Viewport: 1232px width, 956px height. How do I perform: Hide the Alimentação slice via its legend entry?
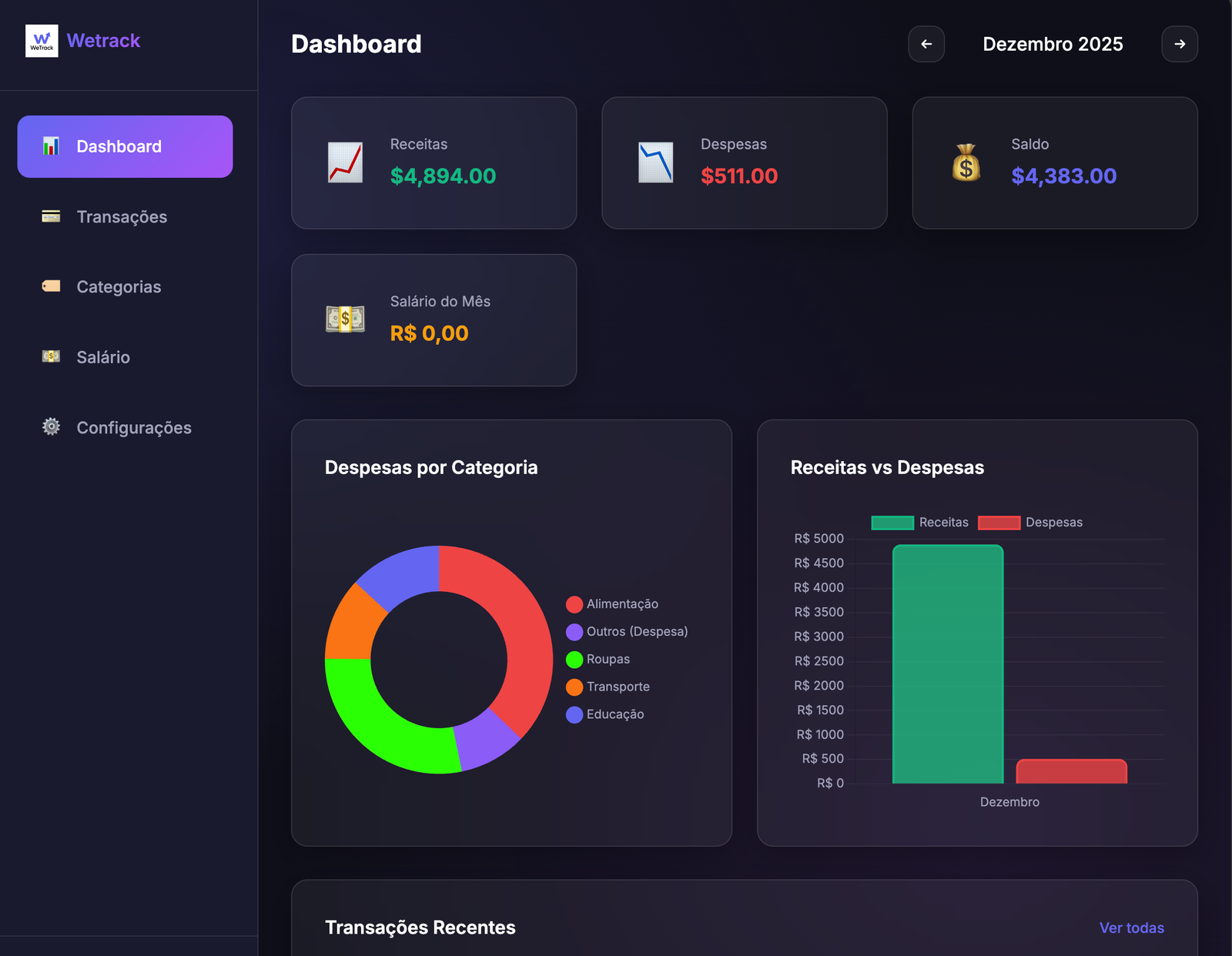coord(614,603)
